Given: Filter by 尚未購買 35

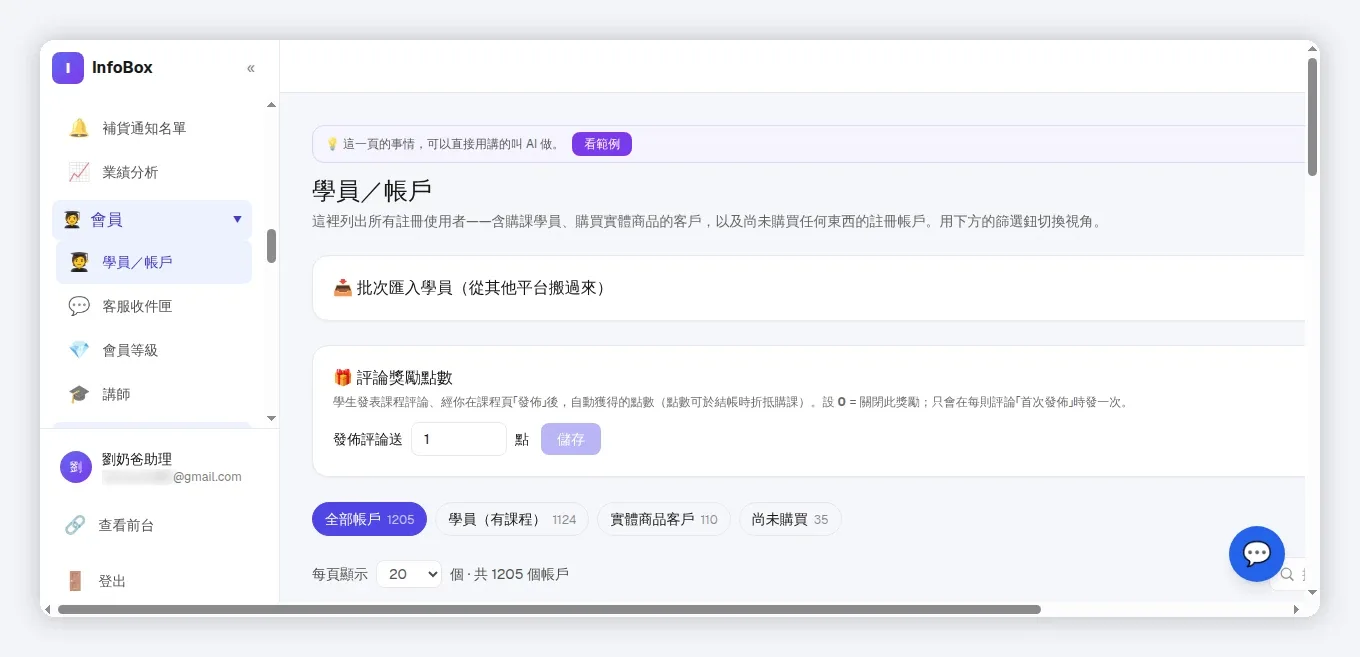Looking at the screenshot, I should pos(790,519).
